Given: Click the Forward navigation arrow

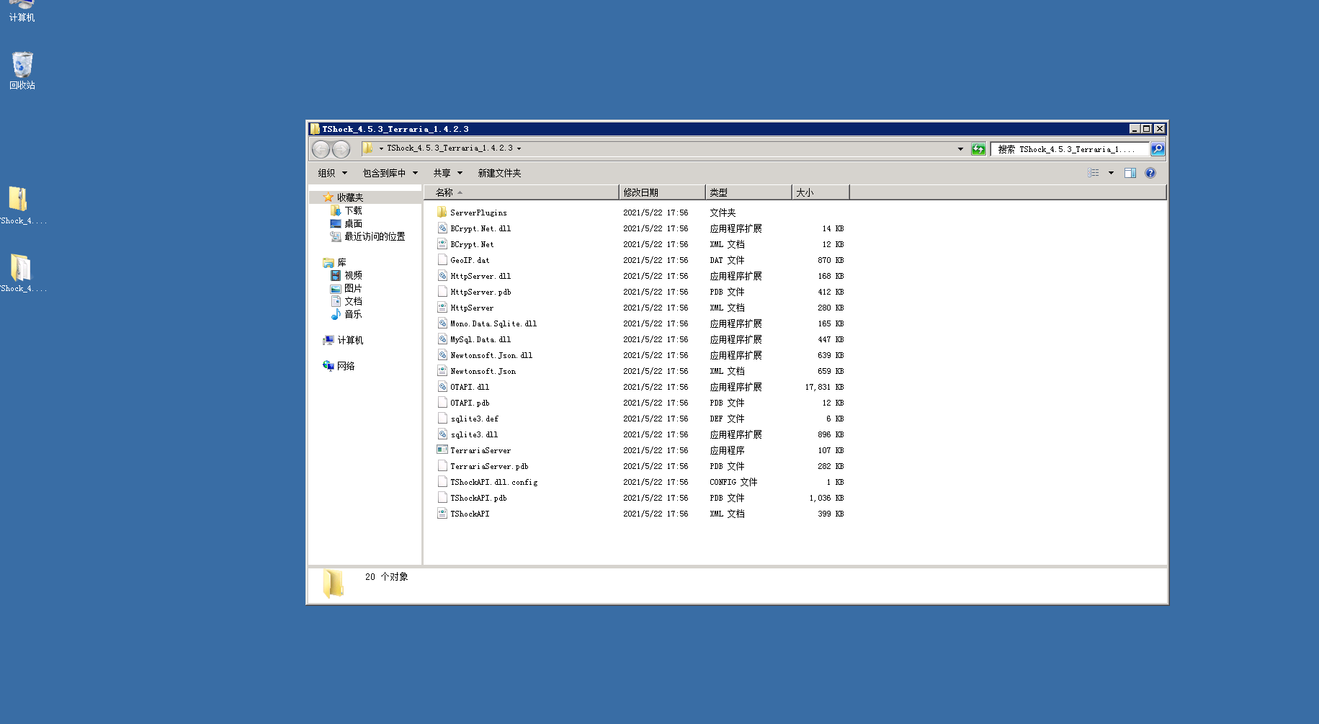Looking at the screenshot, I should coord(341,149).
